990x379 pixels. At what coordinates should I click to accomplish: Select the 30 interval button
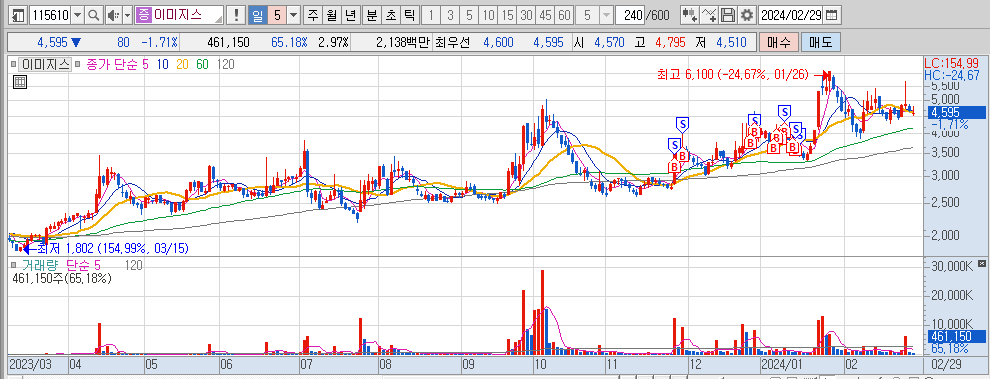tap(526, 15)
